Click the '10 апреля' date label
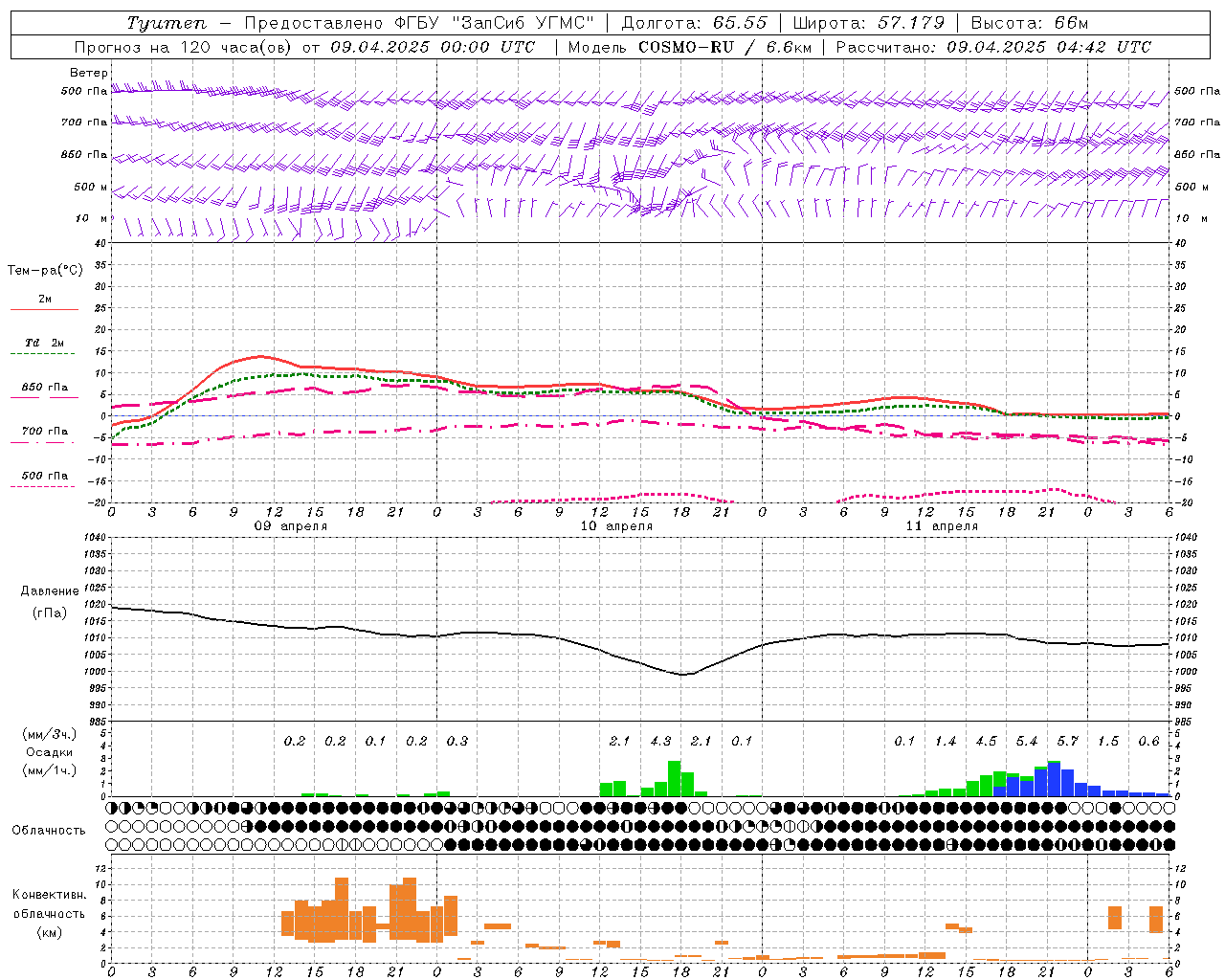Viewport: 1225px width, 980px height. pyautogui.click(x=616, y=526)
